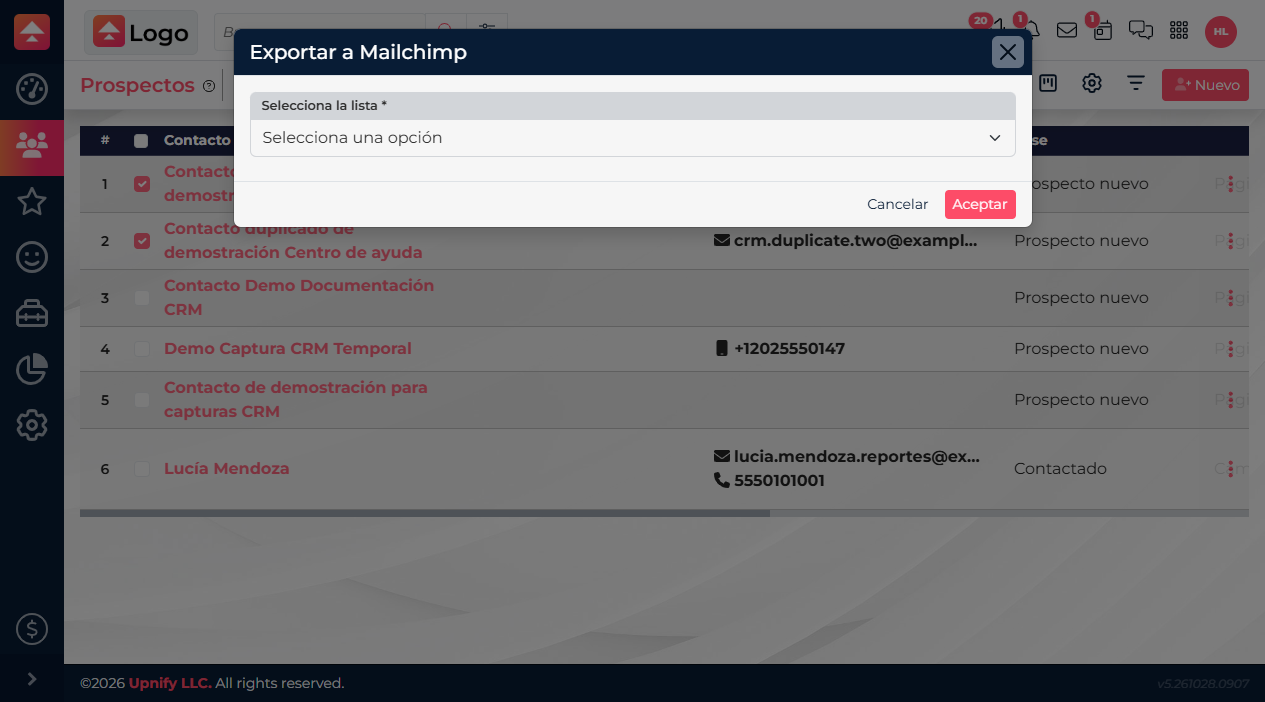Open Demo Captura CRM Temporal contact
This screenshot has width=1265, height=702.
click(288, 349)
